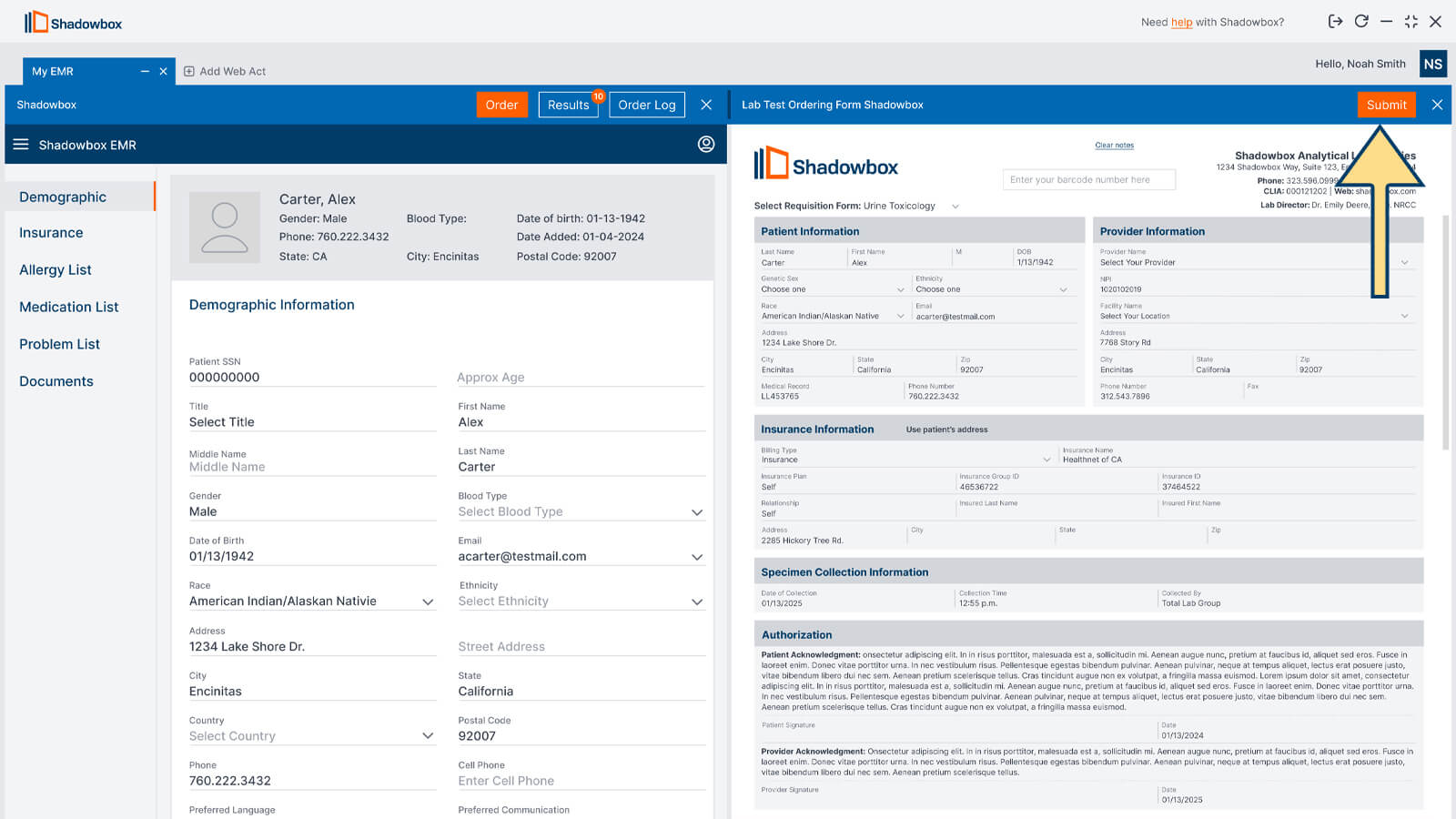
Task: Open the Shadowbox EMR hamburger menu
Action: point(21,145)
